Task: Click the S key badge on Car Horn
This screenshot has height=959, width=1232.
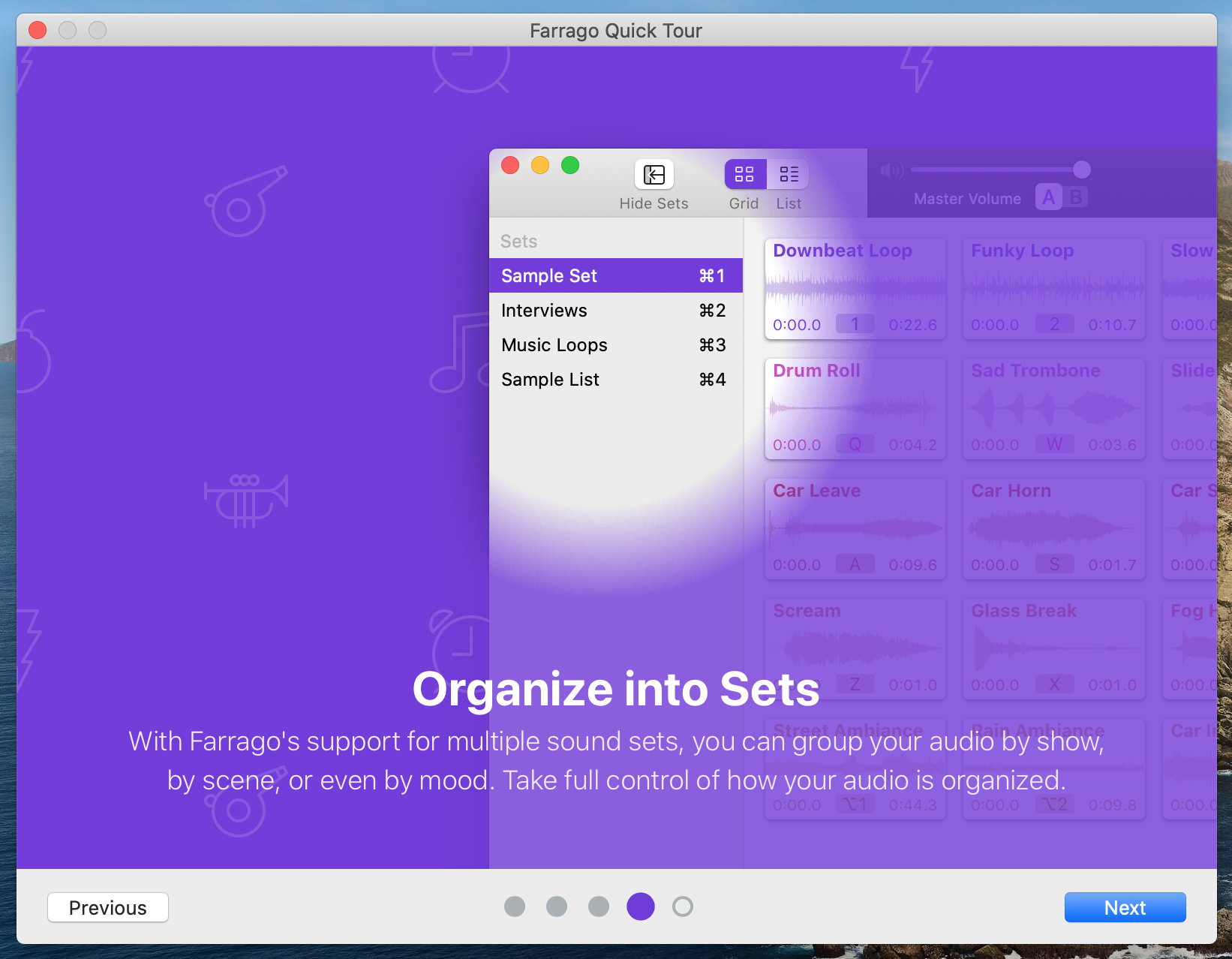Action: click(1054, 564)
